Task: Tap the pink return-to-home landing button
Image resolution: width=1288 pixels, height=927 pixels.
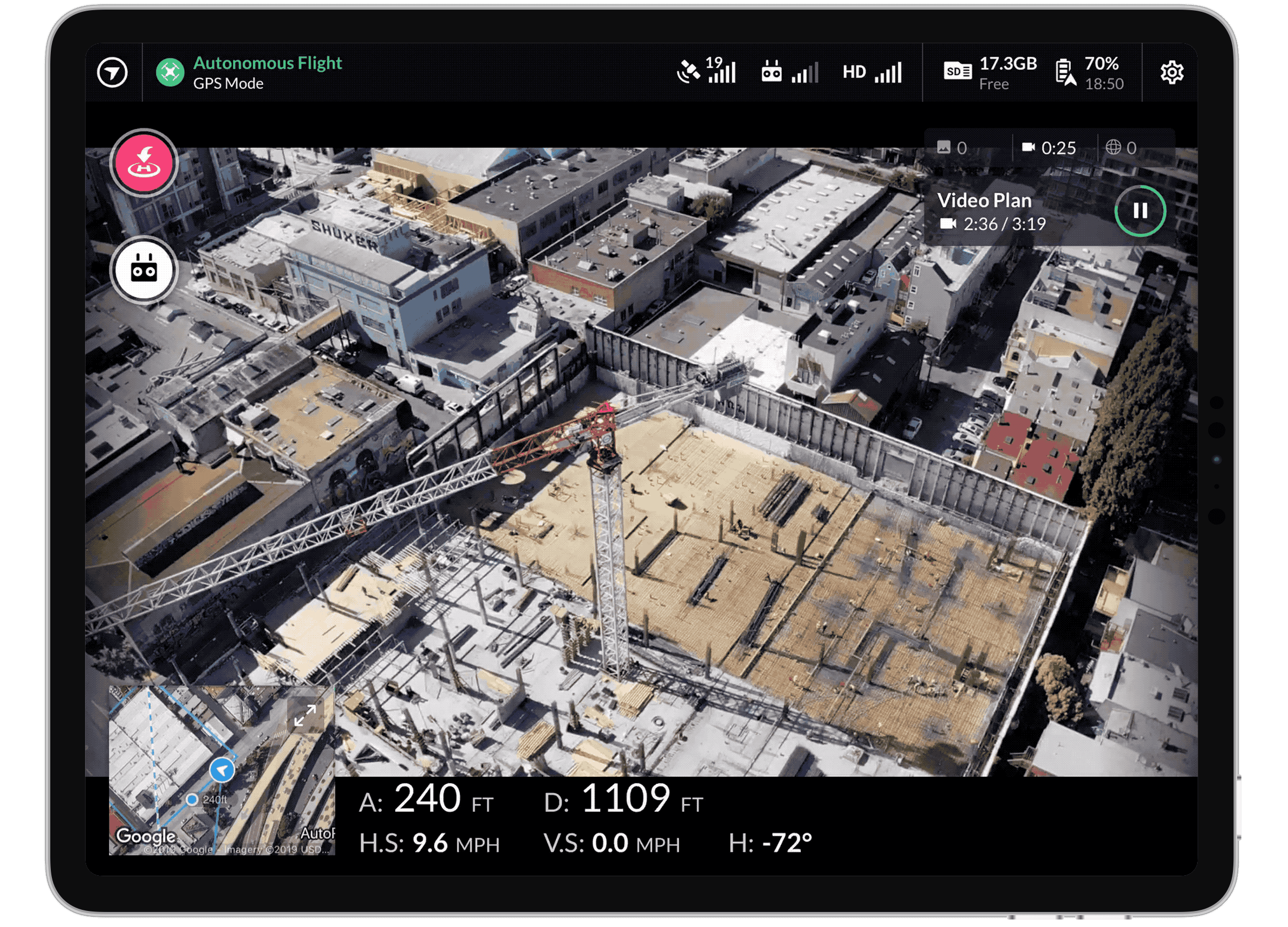Action: pos(144,163)
